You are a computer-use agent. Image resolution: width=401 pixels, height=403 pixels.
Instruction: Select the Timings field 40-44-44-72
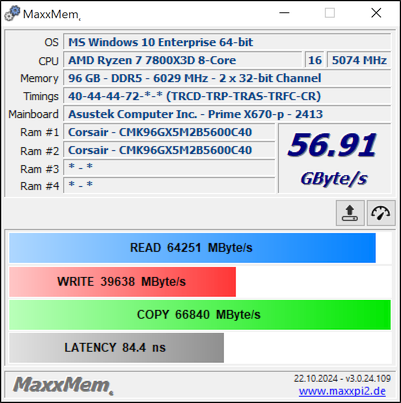coord(227,96)
